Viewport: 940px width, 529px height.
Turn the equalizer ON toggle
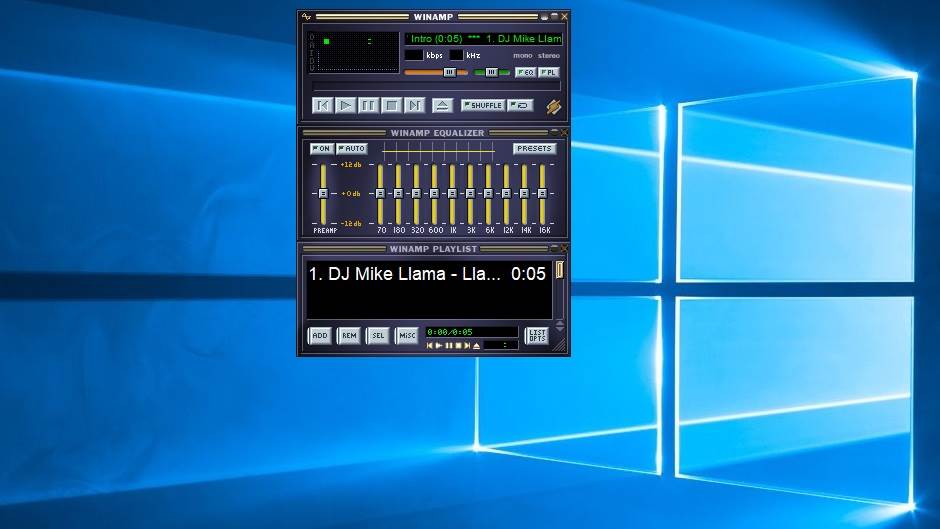click(x=321, y=149)
